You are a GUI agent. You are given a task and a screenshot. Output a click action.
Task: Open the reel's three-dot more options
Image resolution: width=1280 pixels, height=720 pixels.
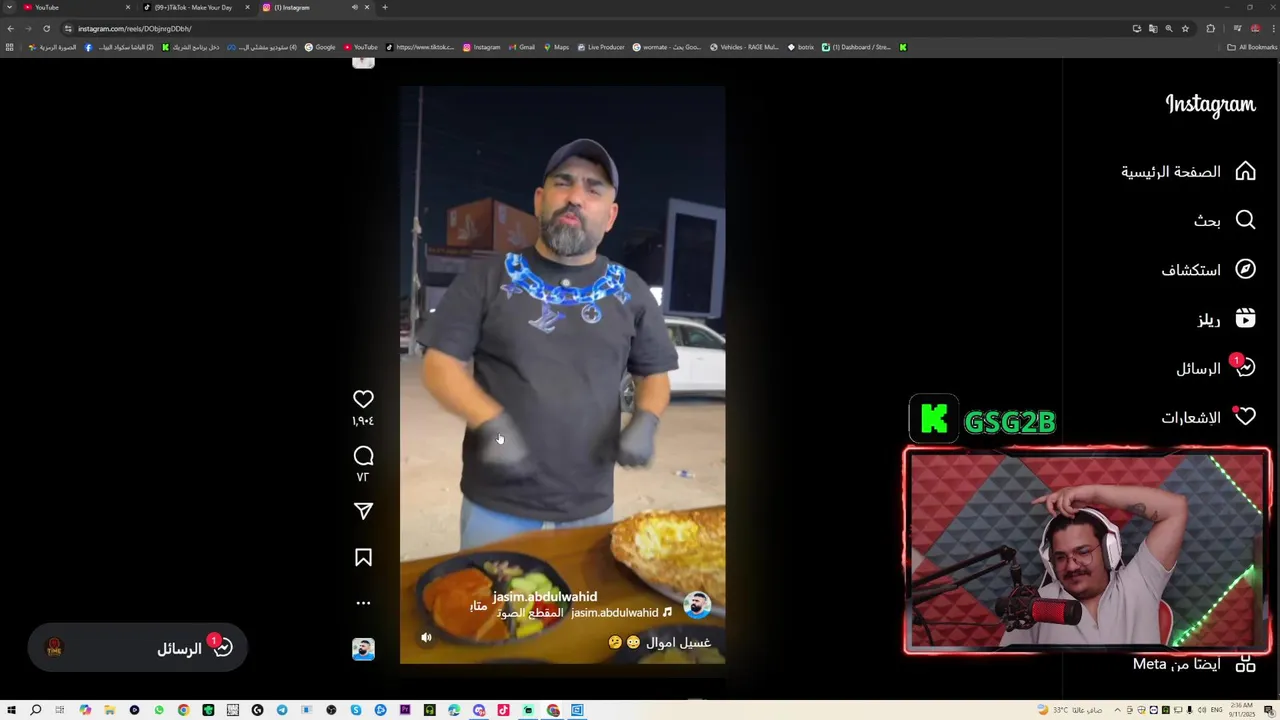coord(363,603)
